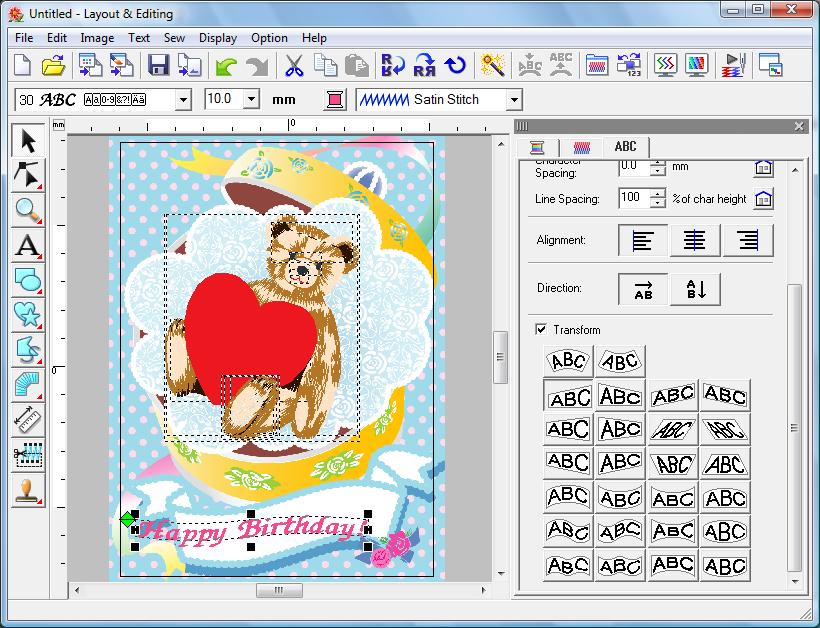
Task: Choose horizontal text direction
Action: coord(643,289)
